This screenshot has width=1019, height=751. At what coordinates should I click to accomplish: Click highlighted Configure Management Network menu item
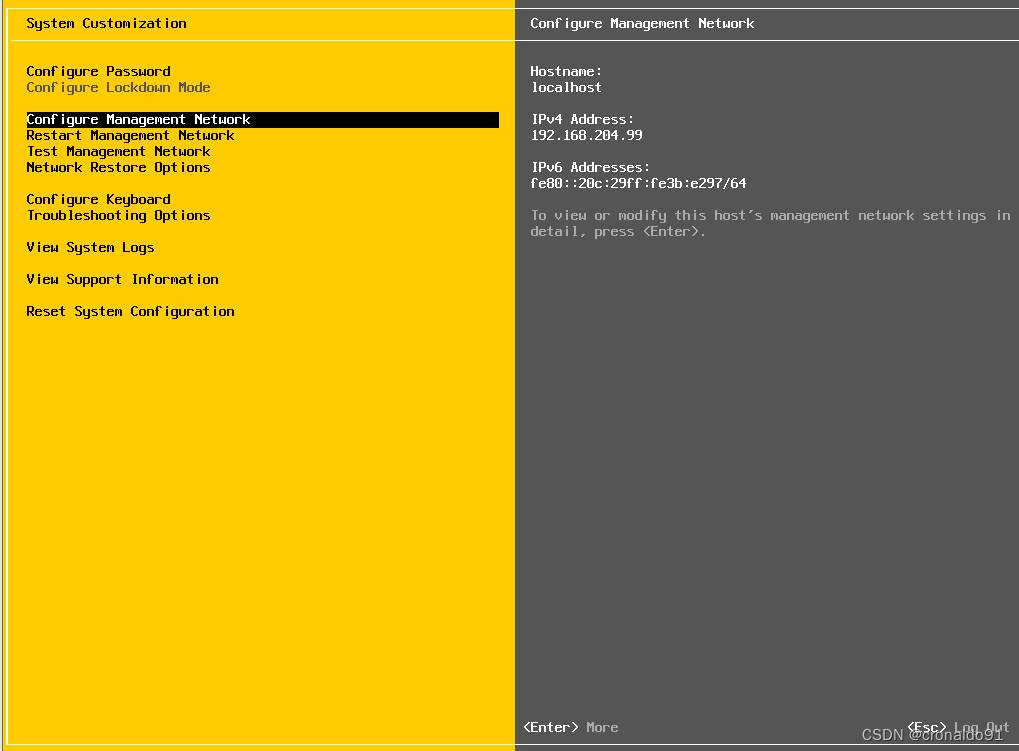tap(138, 119)
